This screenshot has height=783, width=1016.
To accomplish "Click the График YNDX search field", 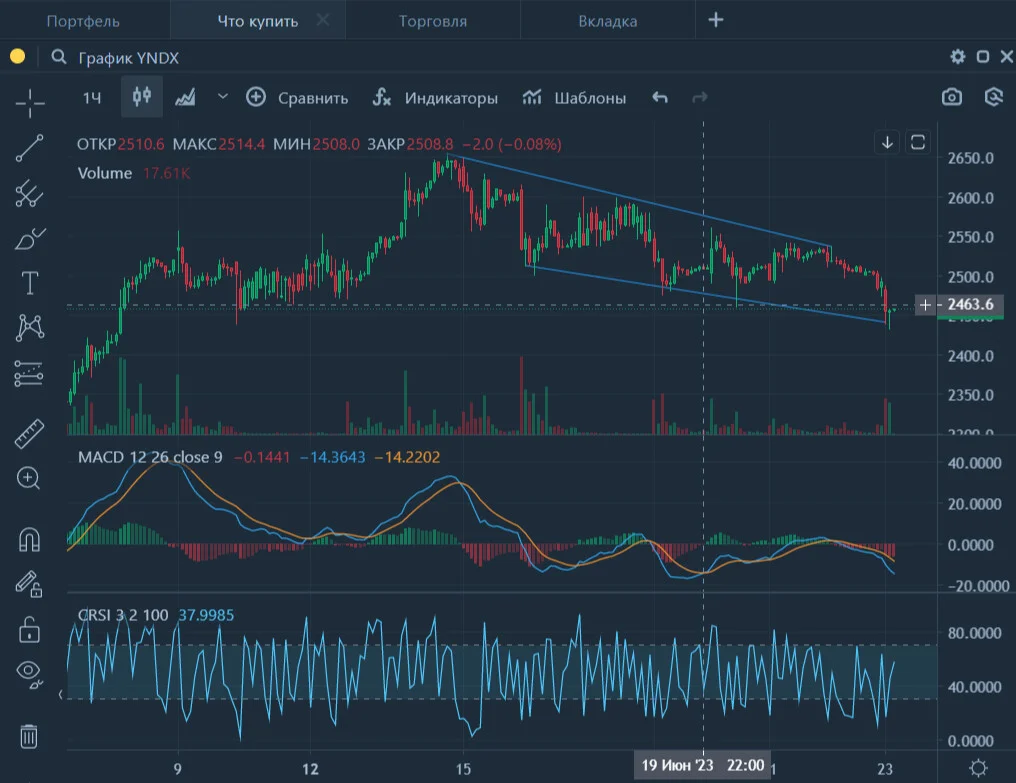I will coord(128,58).
